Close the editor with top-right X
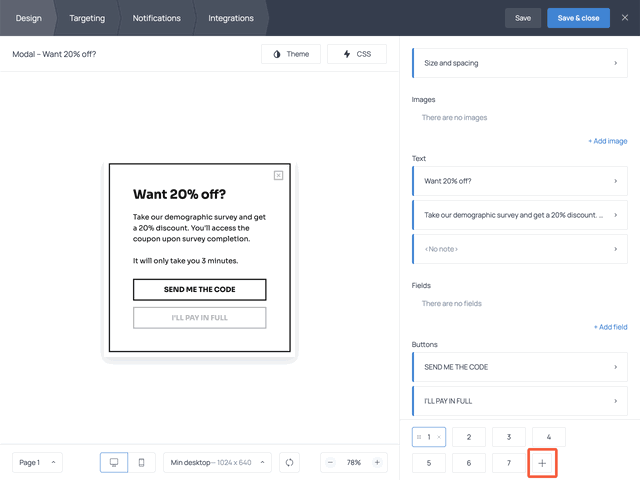This screenshot has height=480, width=640. 625,18
